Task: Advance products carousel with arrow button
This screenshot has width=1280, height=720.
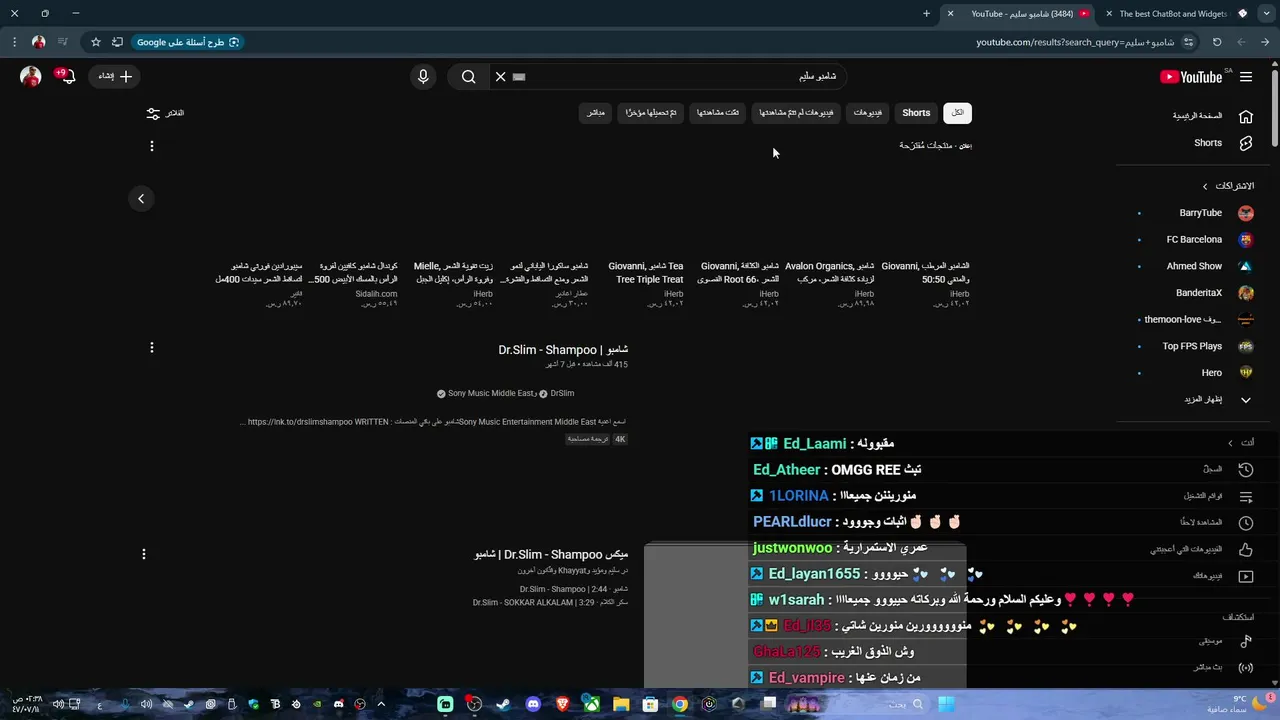Action: [x=141, y=199]
